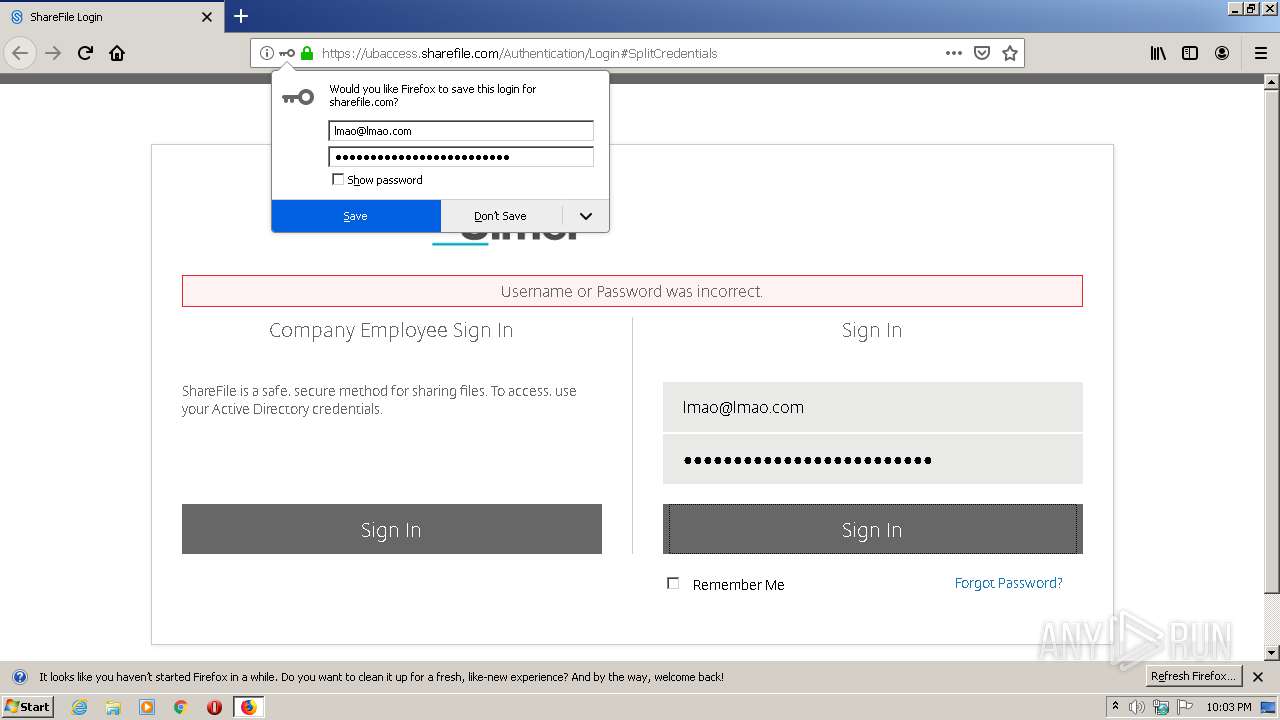This screenshot has height=720, width=1280.
Task: Open the Forgot Password link
Action: (1008, 583)
